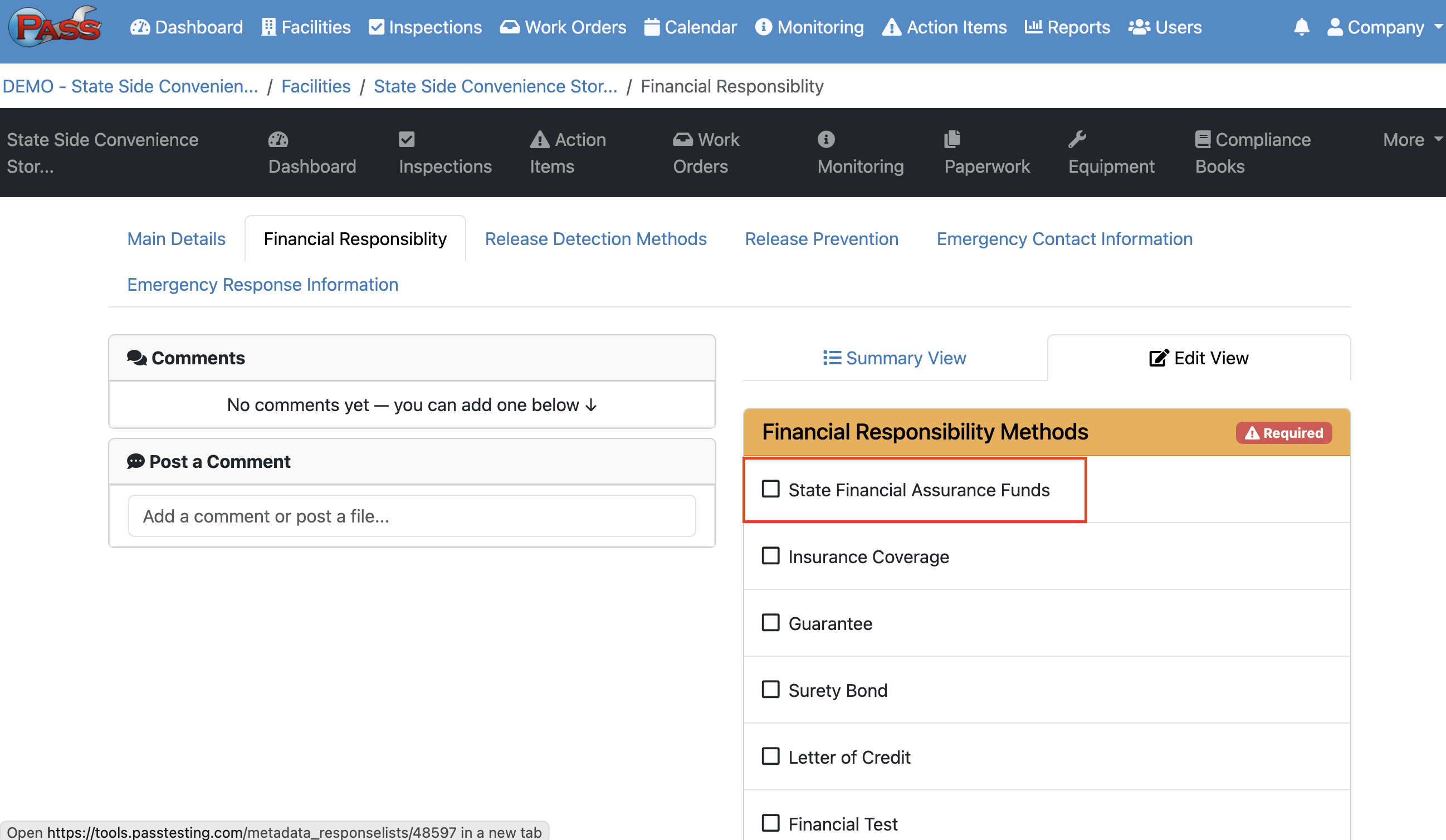Click the Facilities building icon in top navbar
Image resolution: width=1446 pixels, height=840 pixels.
pos(268,27)
